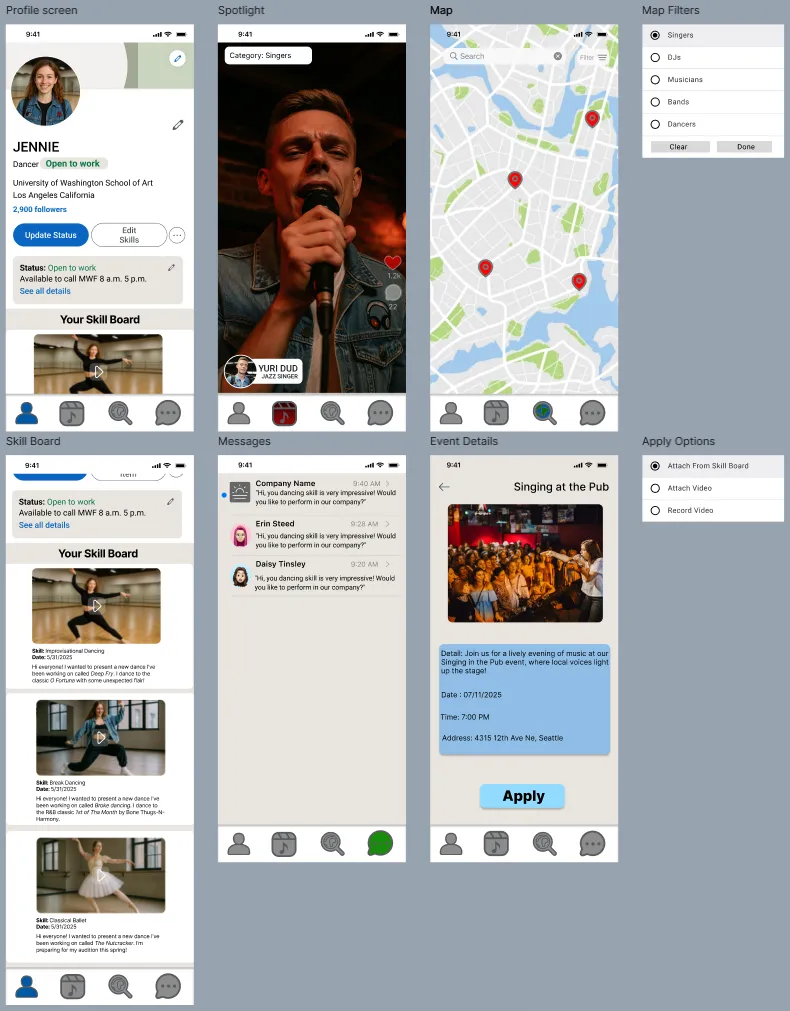790x1011 pixels.
Task: Play the Classical Ballet video thumbnail
Action: [x=101, y=875]
